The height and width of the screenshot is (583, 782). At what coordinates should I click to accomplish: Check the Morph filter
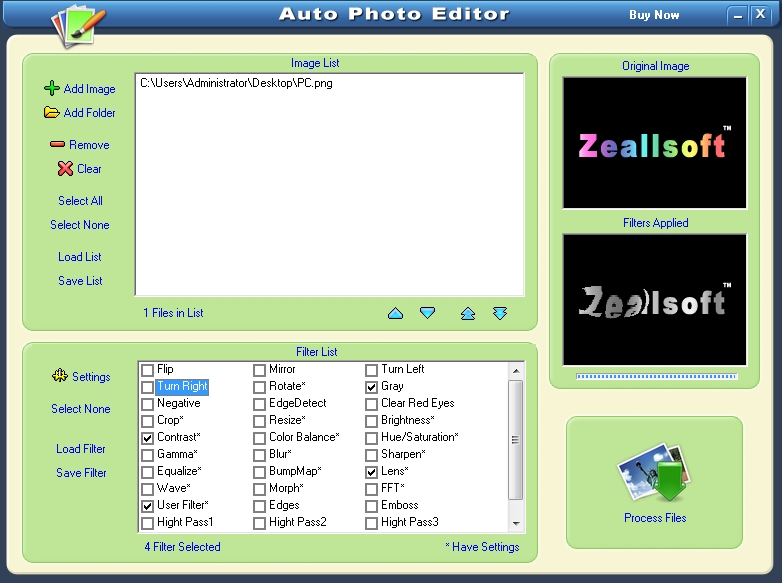(259, 489)
